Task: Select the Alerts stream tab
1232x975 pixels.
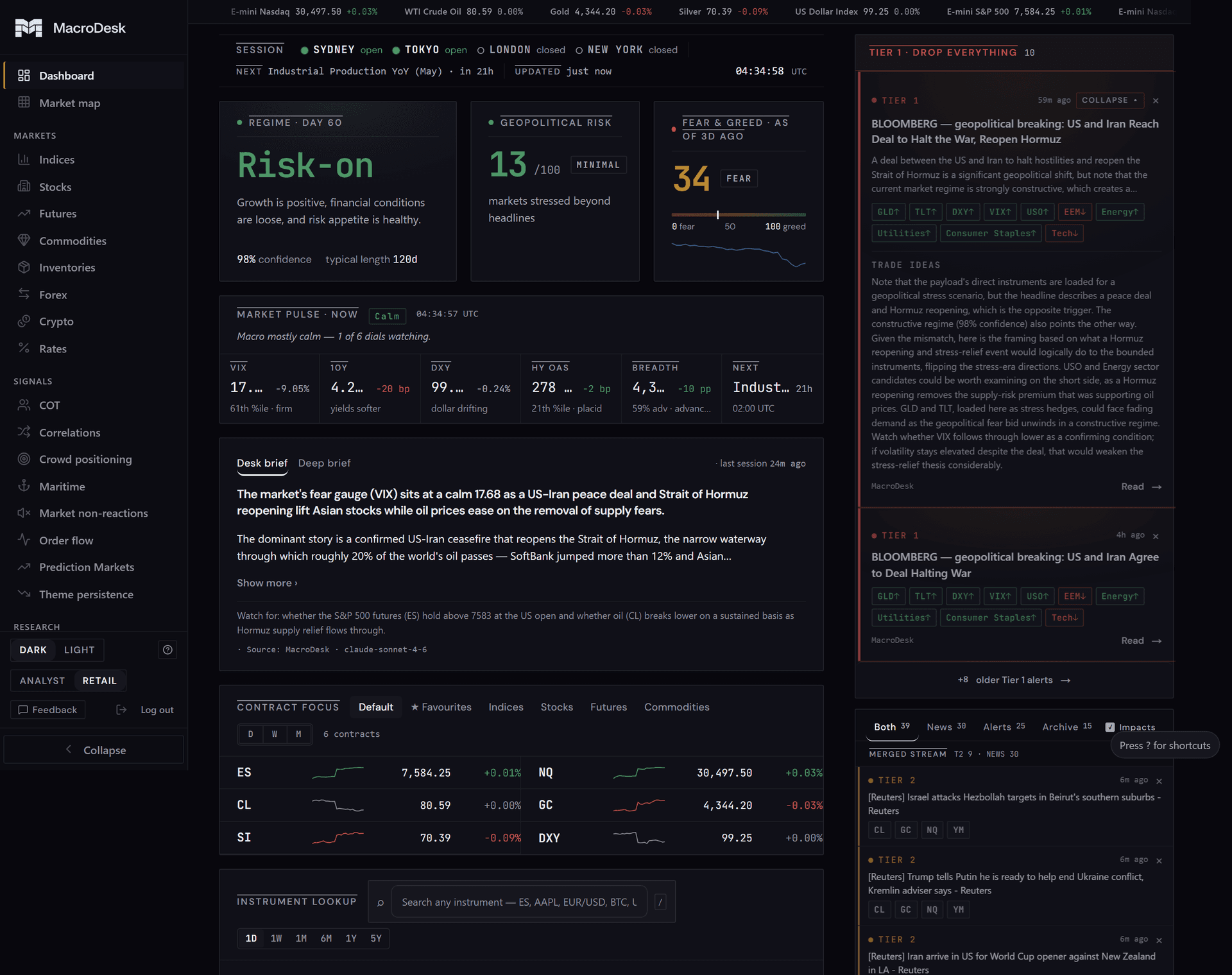Action: pyautogui.click(x=1004, y=727)
